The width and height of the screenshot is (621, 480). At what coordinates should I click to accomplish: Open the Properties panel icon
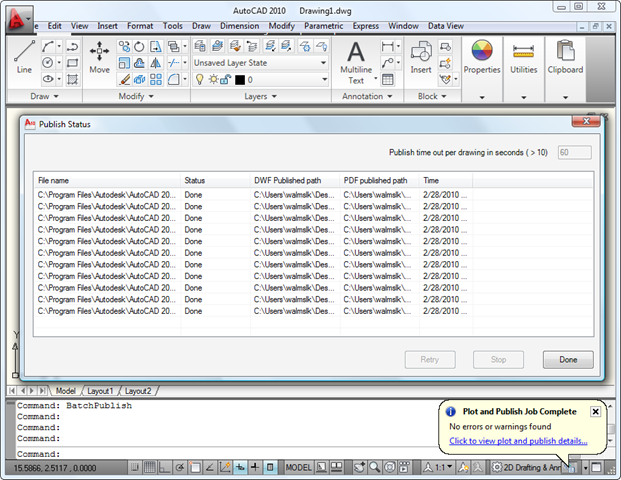[481, 58]
